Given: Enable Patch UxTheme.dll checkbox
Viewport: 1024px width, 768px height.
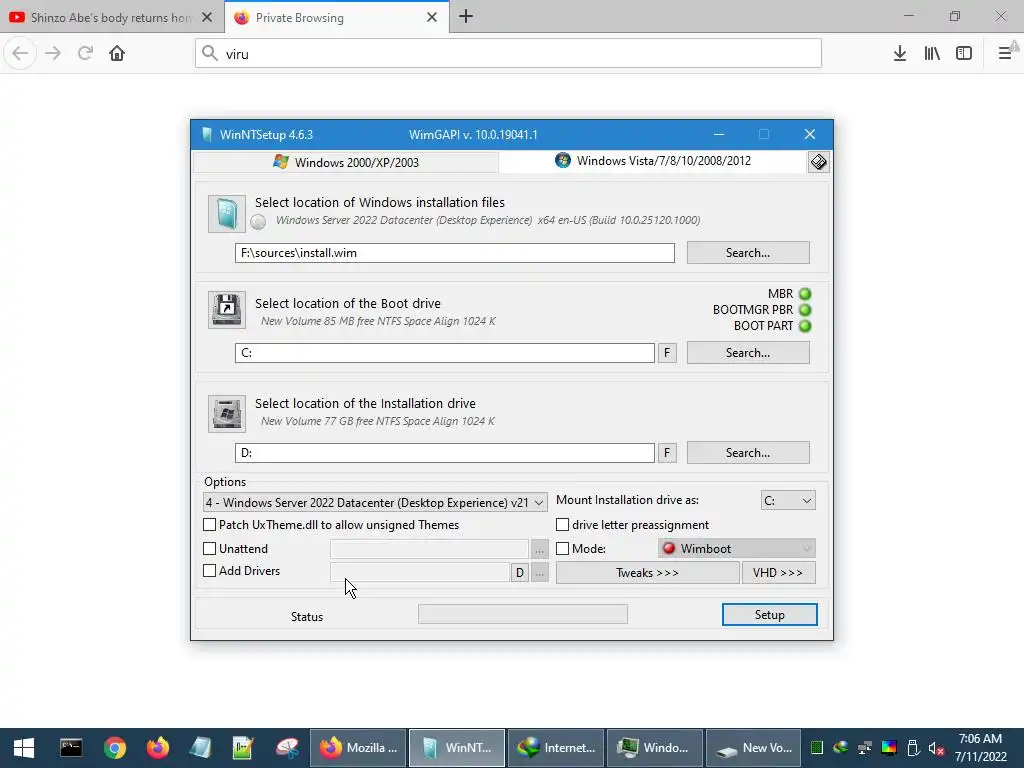Looking at the screenshot, I should 210,524.
